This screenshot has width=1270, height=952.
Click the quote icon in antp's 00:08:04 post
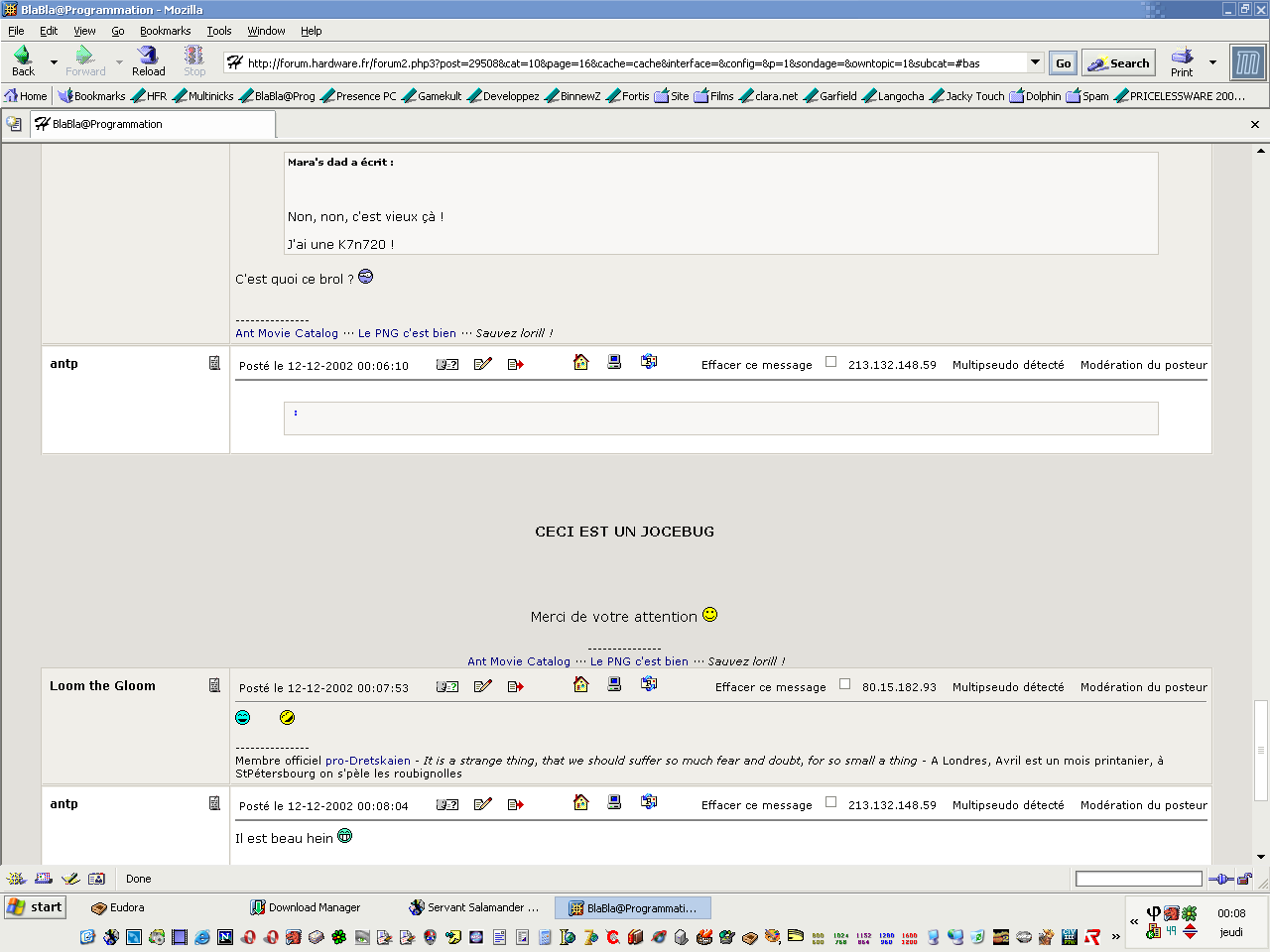447,804
